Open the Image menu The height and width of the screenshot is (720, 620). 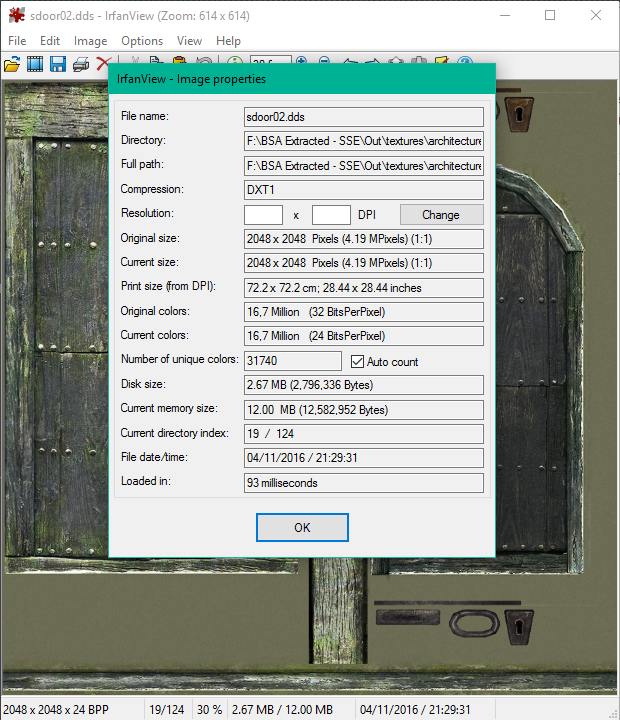[90, 41]
